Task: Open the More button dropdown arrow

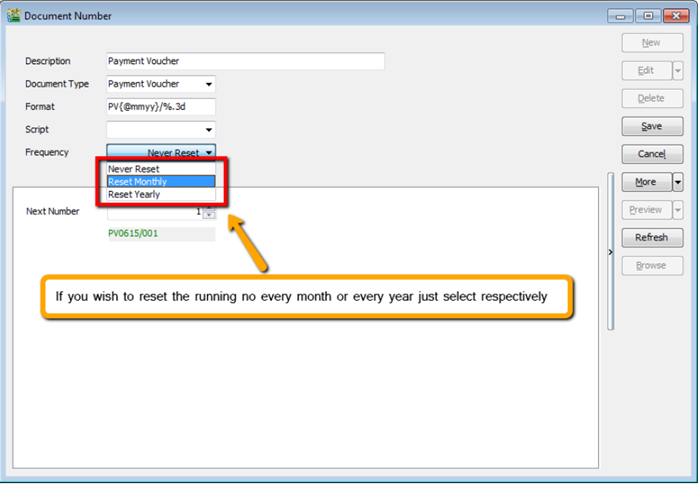Action: point(677,182)
